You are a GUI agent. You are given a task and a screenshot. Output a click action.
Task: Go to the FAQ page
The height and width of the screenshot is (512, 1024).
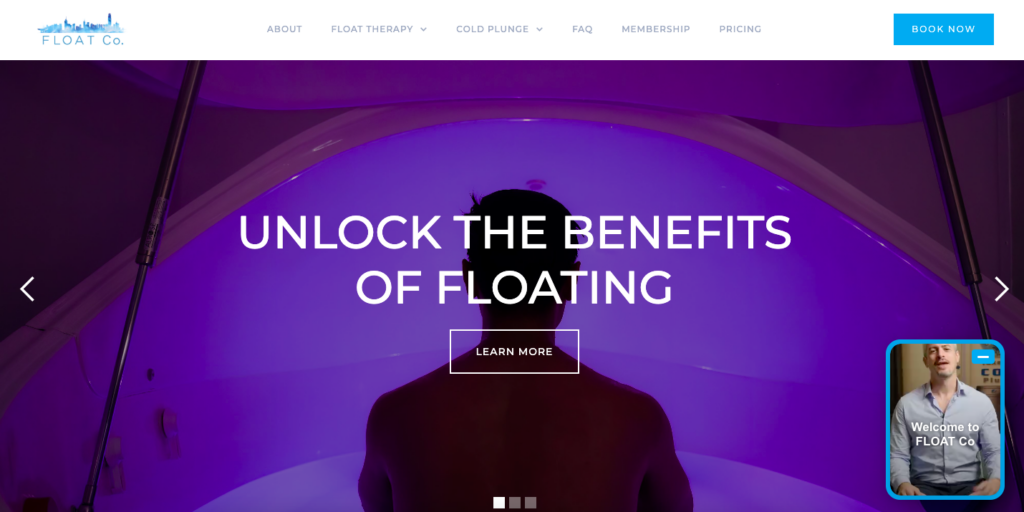tap(582, 29)
